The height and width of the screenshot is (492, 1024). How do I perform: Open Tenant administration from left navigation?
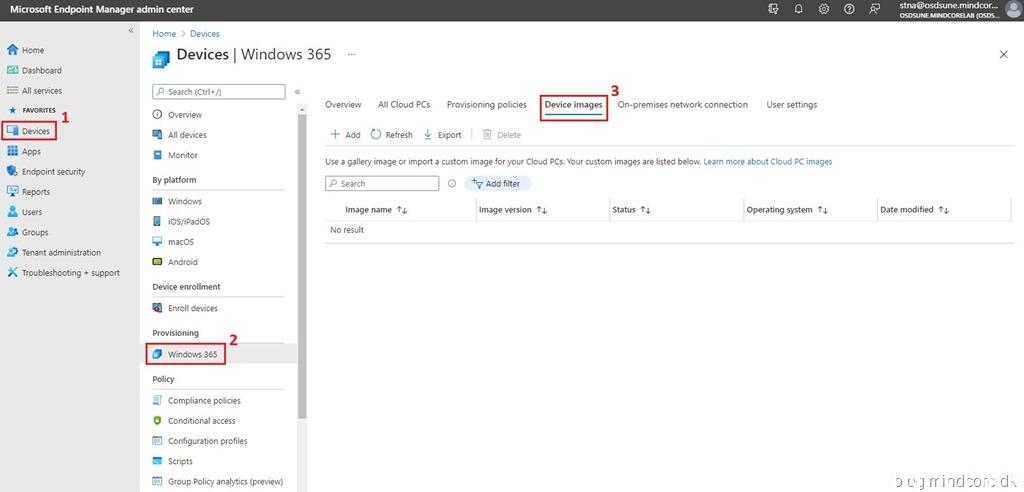click(60, 253)
